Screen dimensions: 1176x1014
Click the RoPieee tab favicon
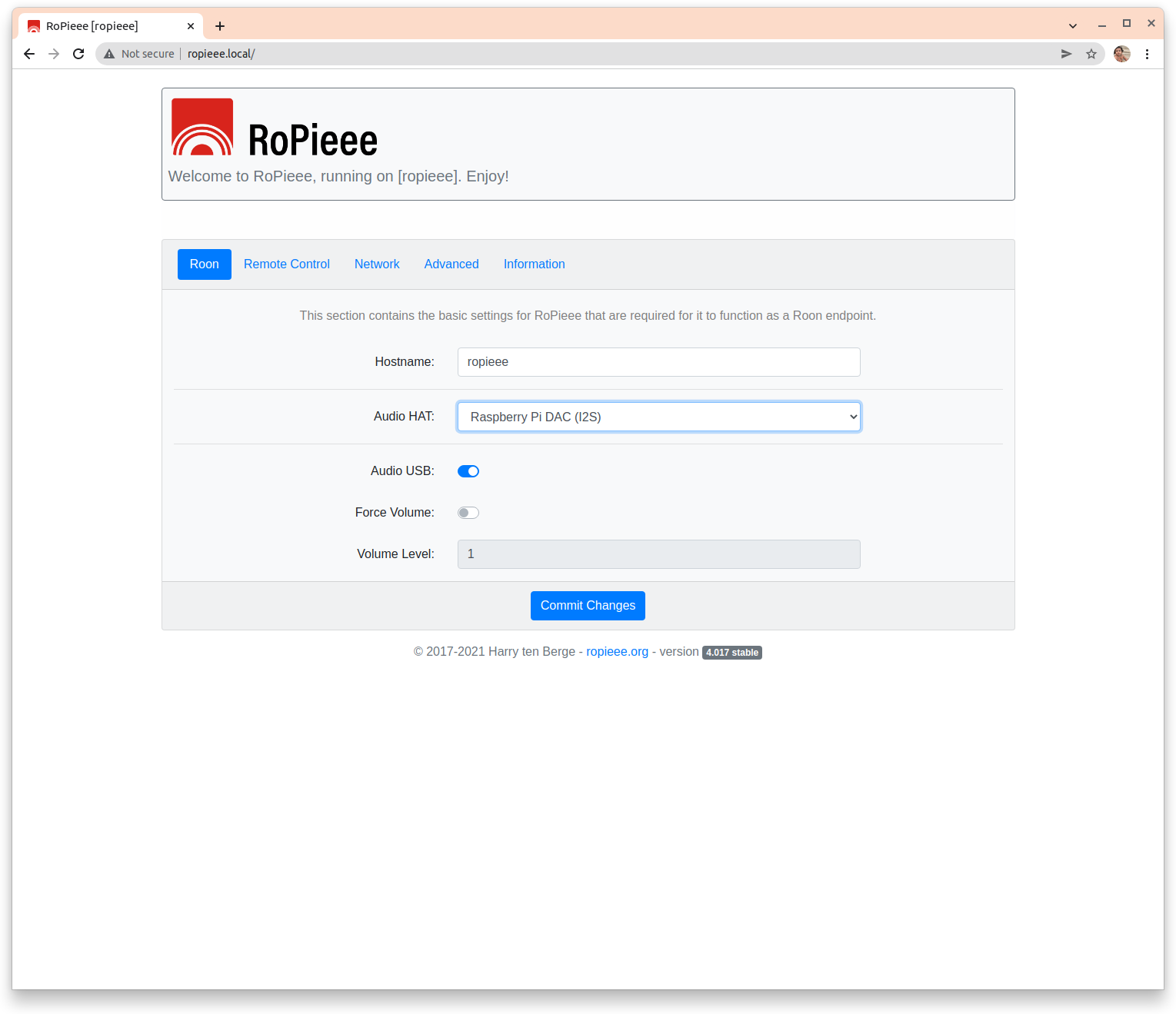pos(34,26)
